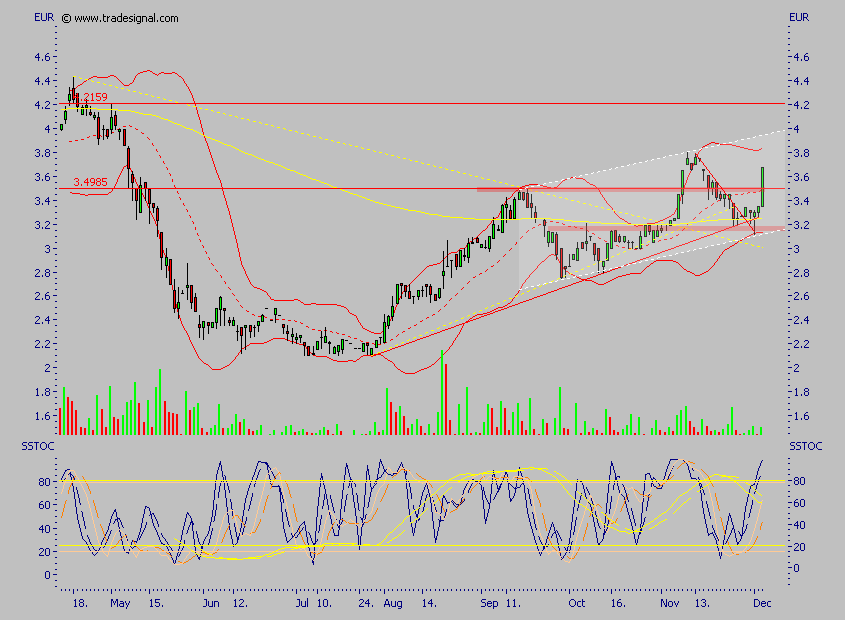845x620 pixels.
Task: Click 4.6 on the right price axis
Action: point(798,57)
